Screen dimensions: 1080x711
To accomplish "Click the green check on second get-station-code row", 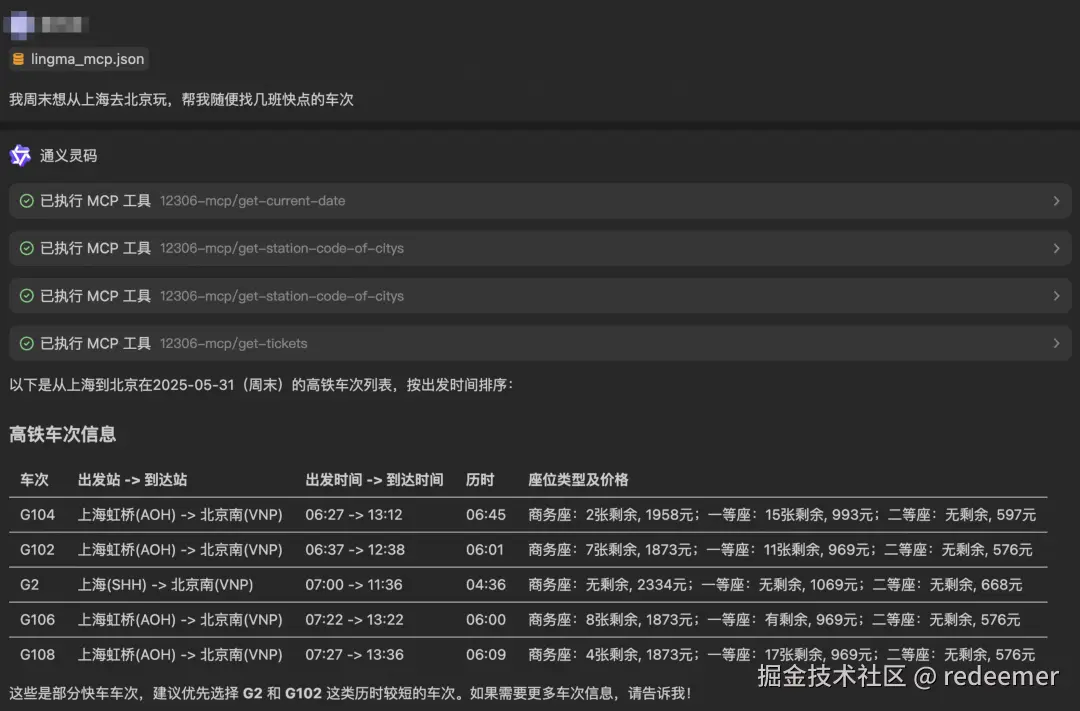I will pos(26,296).
